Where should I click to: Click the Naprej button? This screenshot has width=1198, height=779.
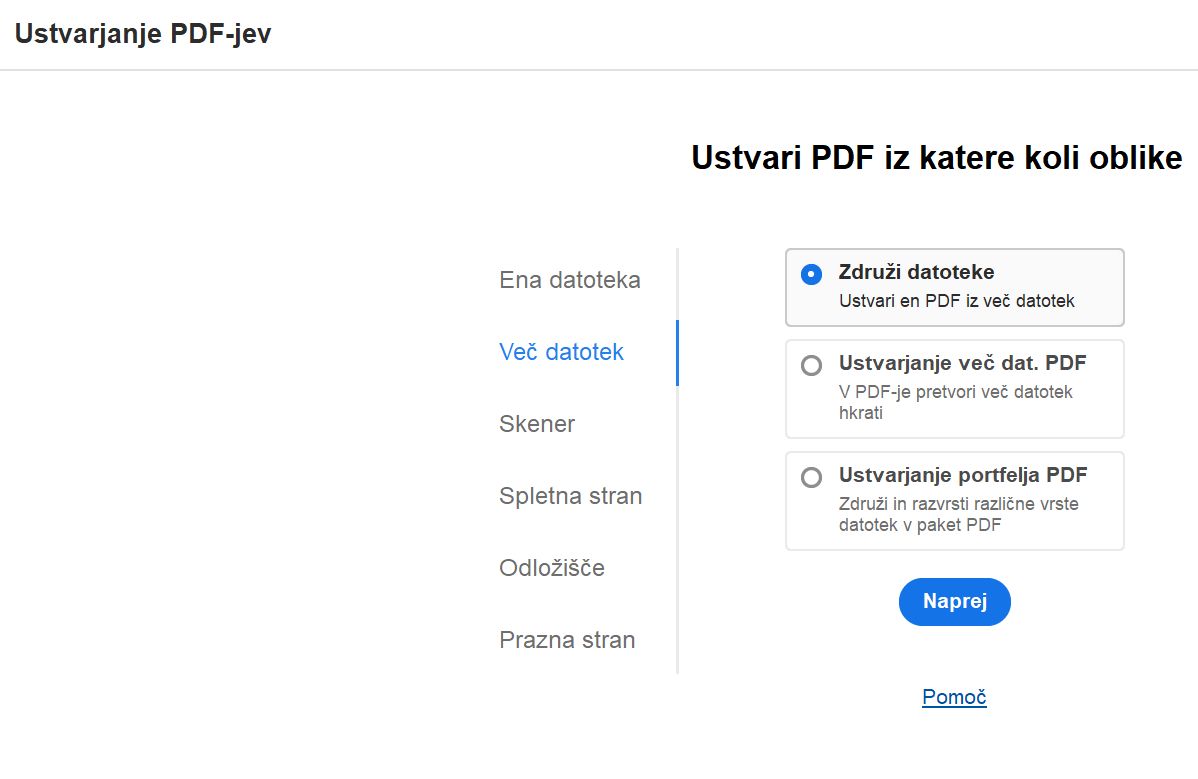(954, 601)
